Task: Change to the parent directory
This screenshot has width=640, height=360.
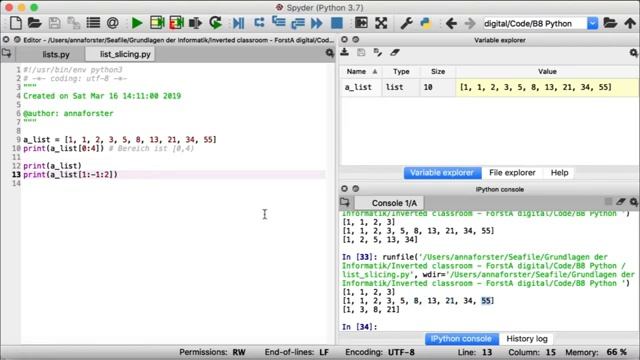Action: click(x=630, y=23)
